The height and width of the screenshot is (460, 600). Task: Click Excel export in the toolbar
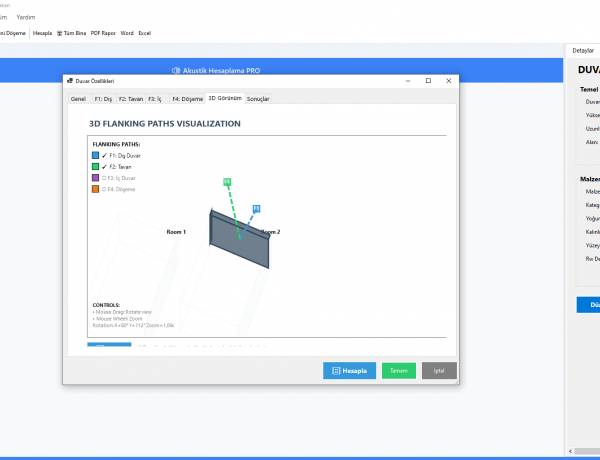[145, 33]
